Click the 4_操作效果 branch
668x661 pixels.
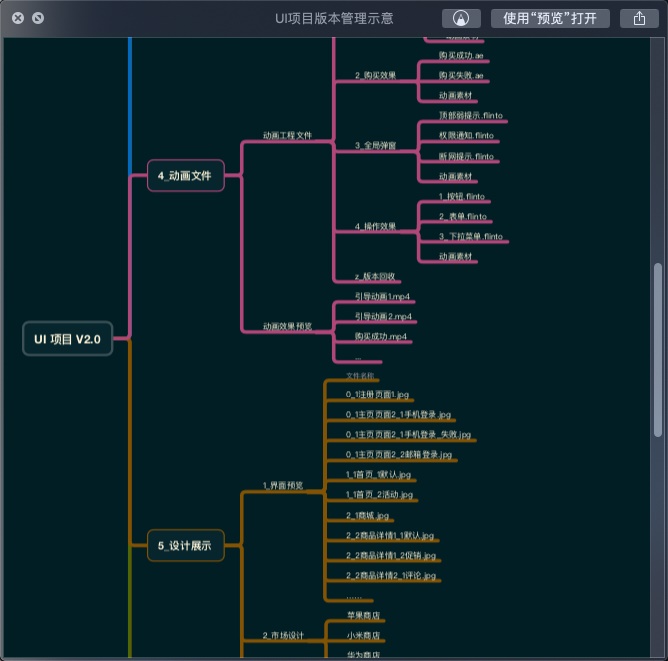click(x=375, y=227)
